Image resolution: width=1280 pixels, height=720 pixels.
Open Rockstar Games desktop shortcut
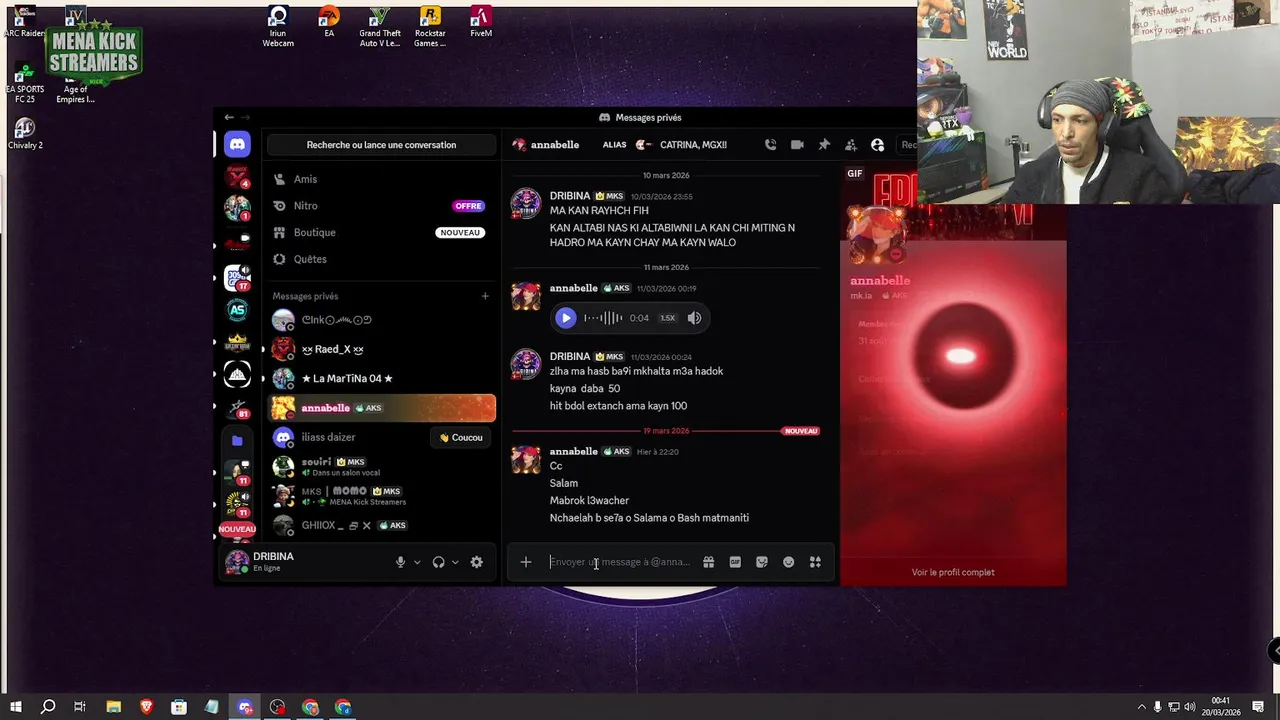[430, 27]
